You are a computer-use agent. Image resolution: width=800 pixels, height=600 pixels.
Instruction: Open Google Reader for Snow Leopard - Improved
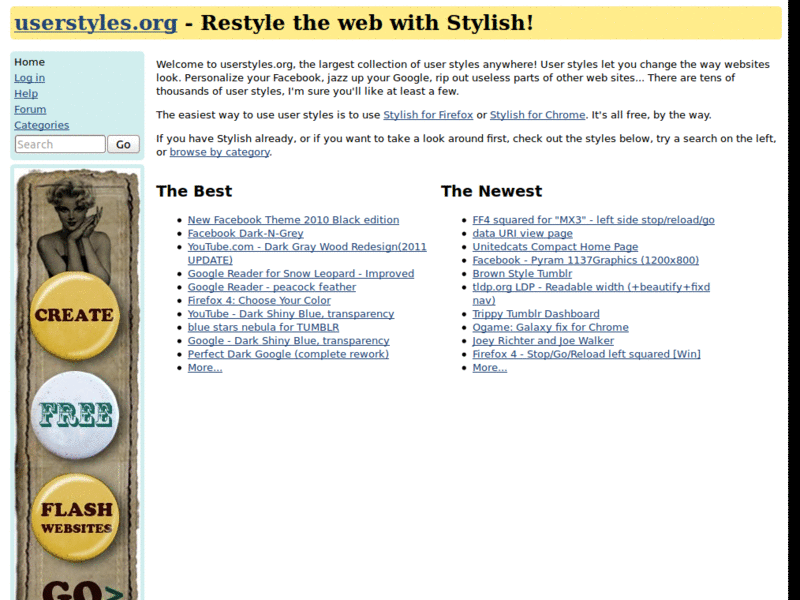[301, 273]
